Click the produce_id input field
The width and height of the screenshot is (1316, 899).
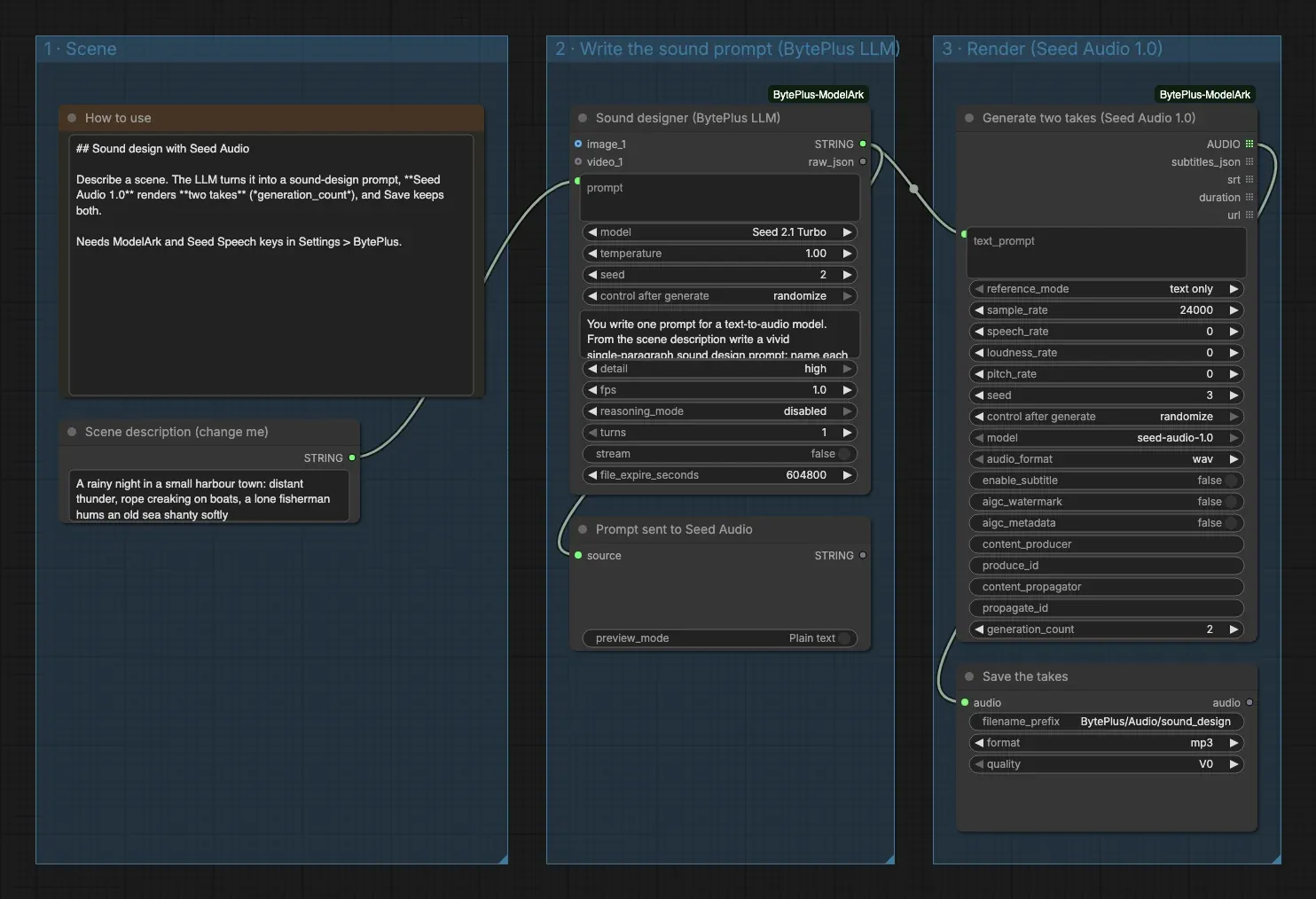pyautogui.click(x=1107, y=566)
